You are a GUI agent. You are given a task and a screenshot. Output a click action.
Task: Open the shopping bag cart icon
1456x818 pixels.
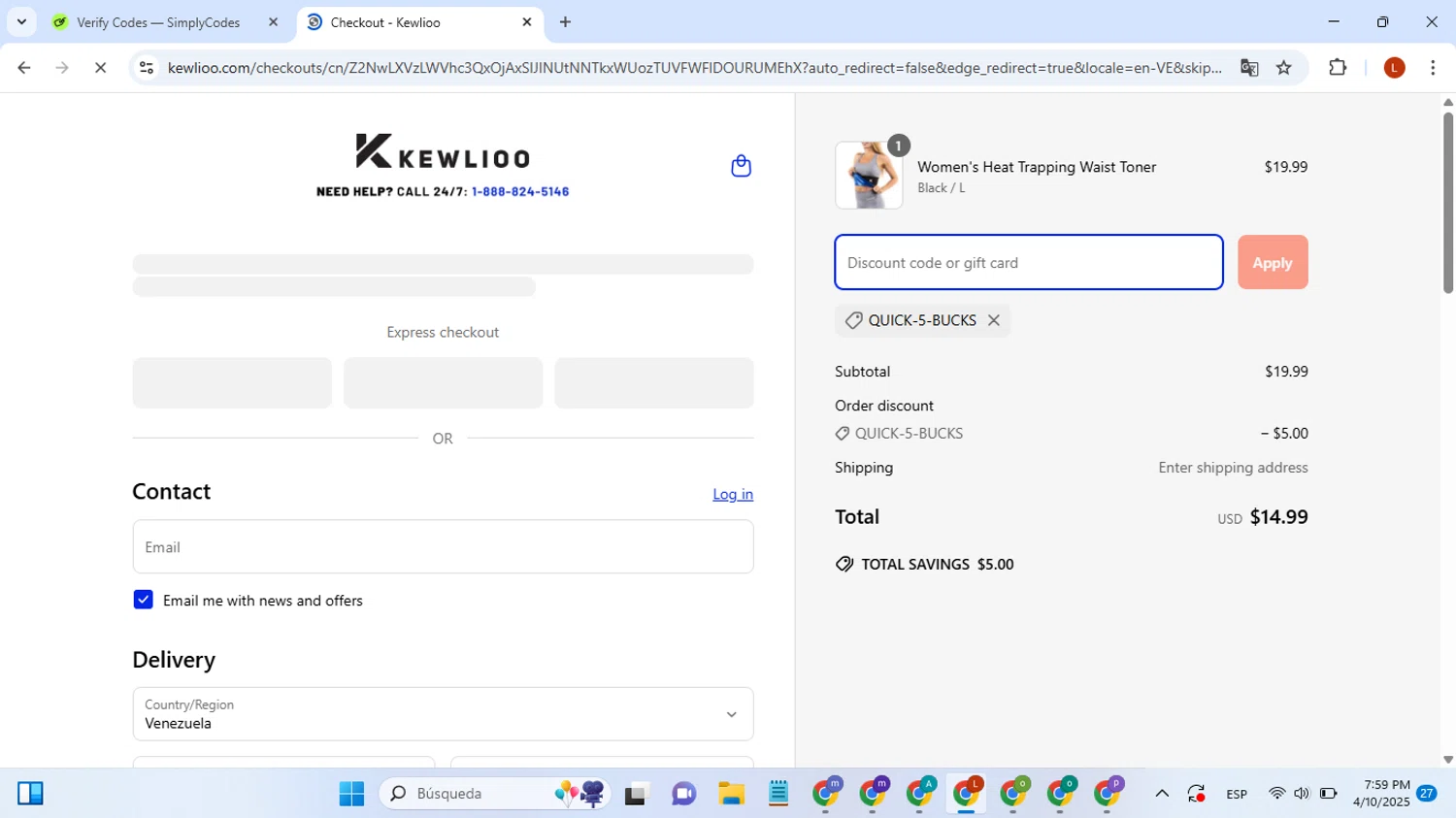[741, 166]
